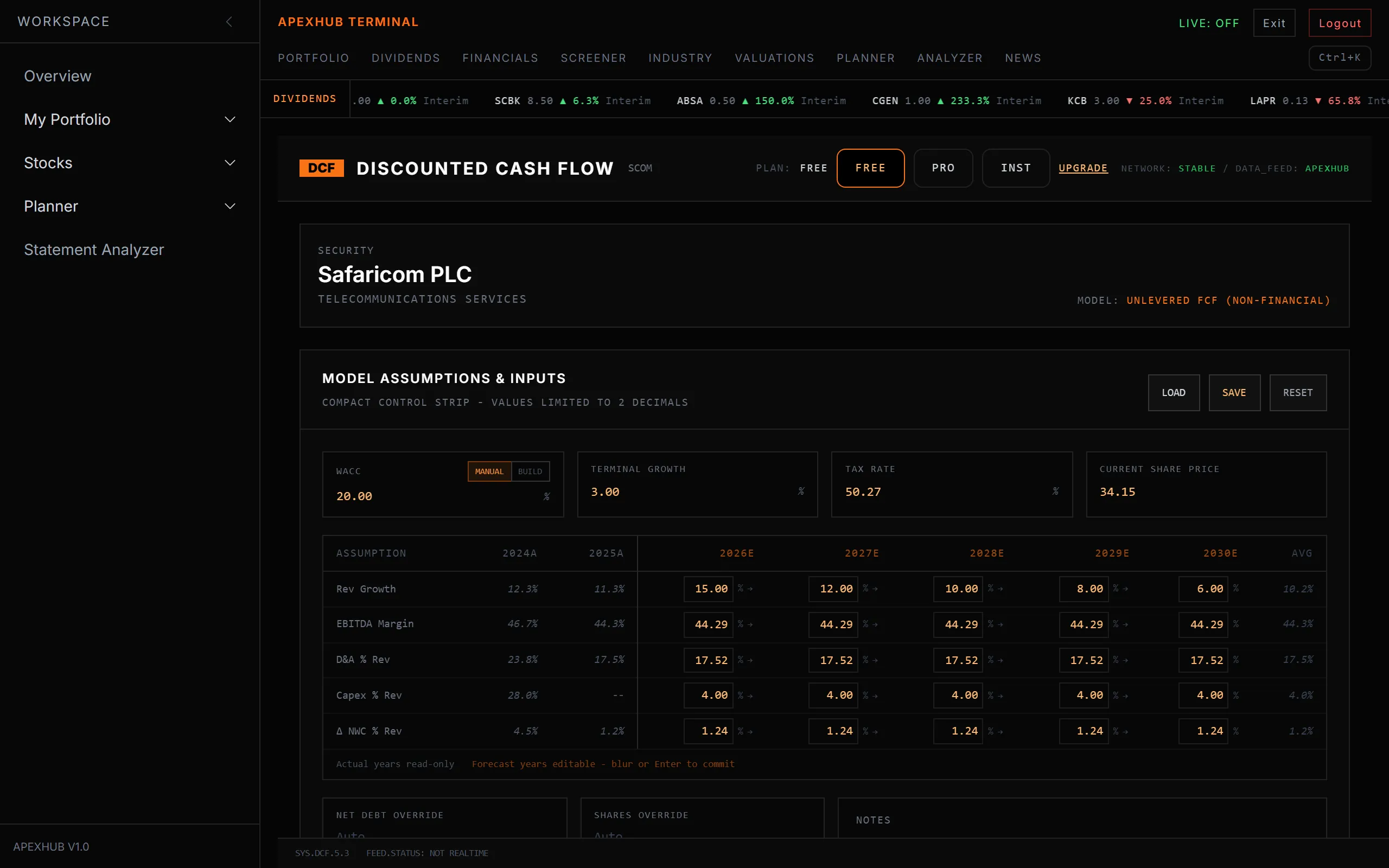Screen dimensions: 1389x868
Task: Open the top PLANNER tab
Action: pyautogui.click(x=865, y=58)
